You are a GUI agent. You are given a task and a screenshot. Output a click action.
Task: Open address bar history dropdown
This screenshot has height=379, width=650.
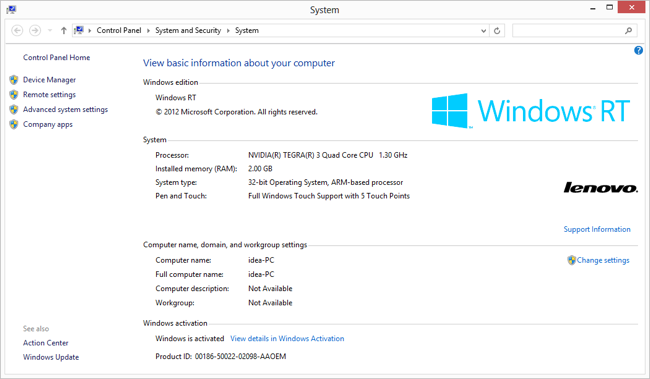click(483, 31)
